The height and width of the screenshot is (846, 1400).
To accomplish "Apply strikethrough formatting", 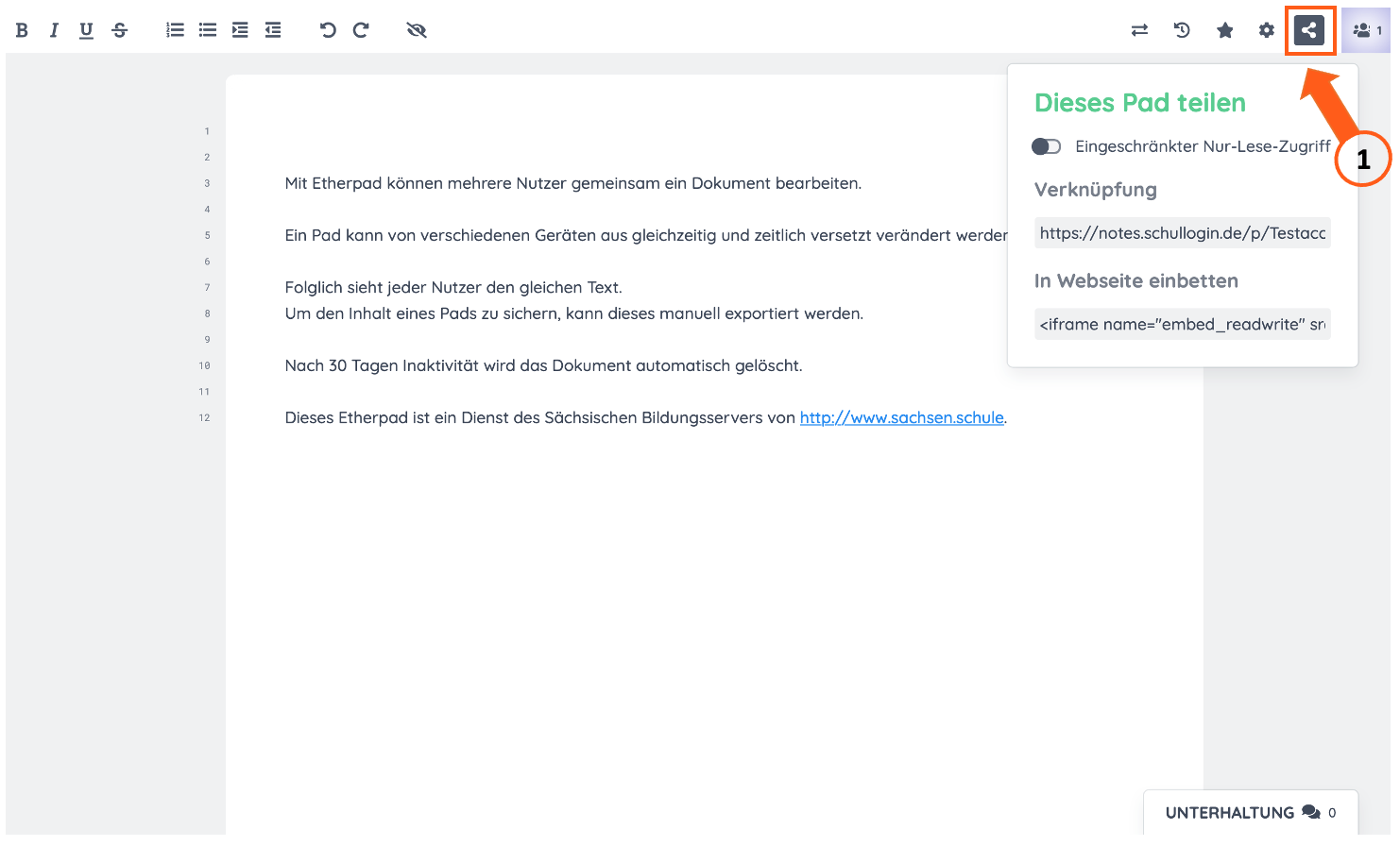I will 119,30.
